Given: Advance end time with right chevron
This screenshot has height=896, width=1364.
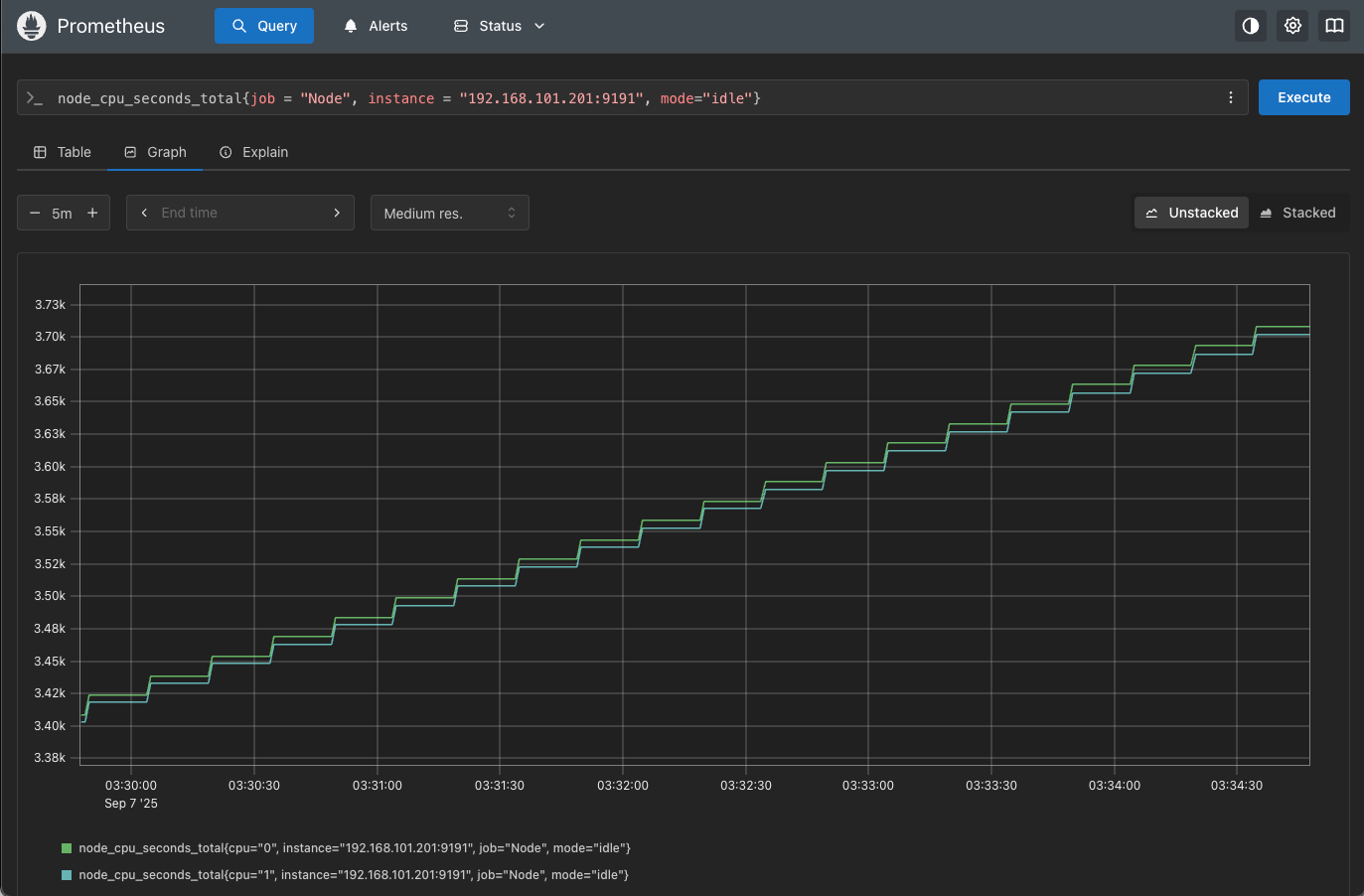Looking at the screenshot, I should click(x=337, y=213).
